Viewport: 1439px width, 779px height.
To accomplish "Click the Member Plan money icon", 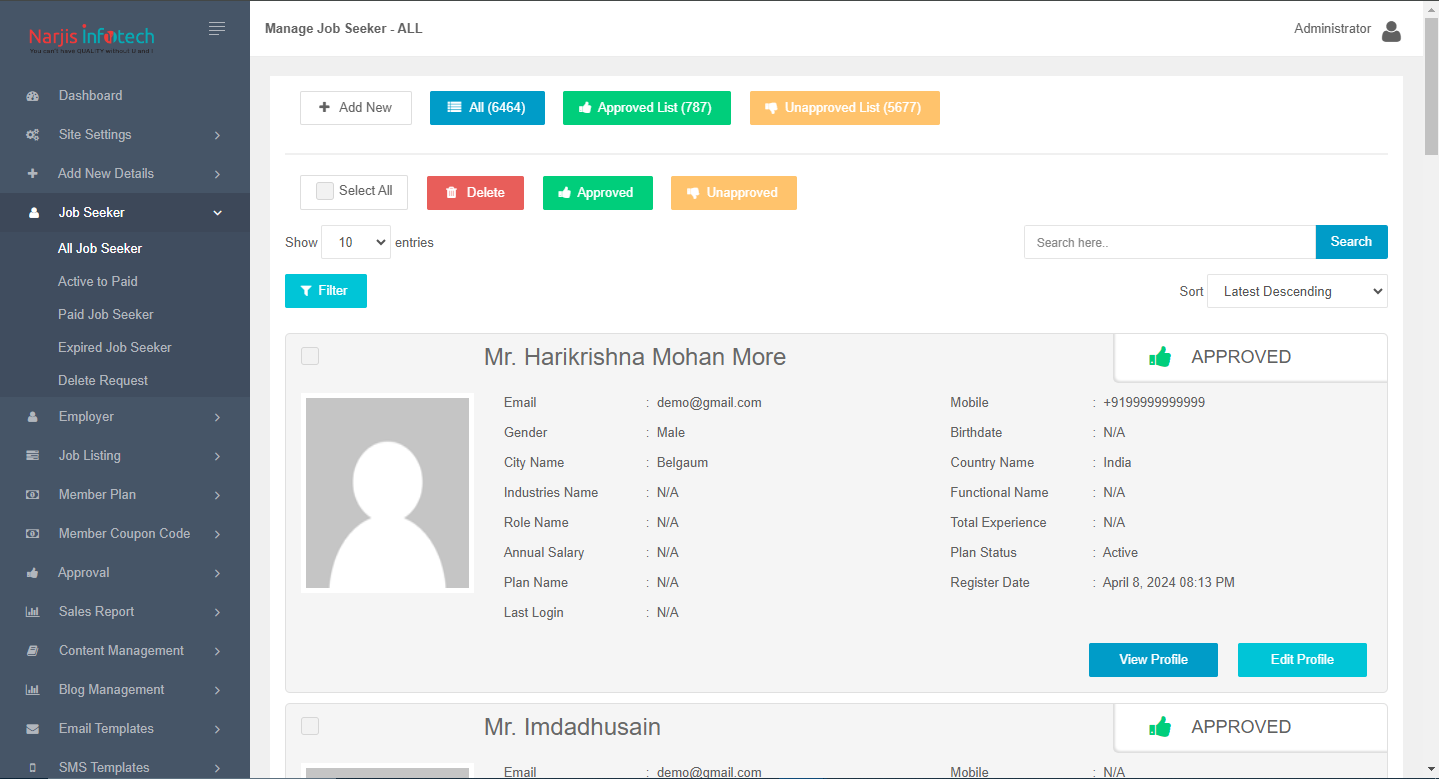I will 33,495.
